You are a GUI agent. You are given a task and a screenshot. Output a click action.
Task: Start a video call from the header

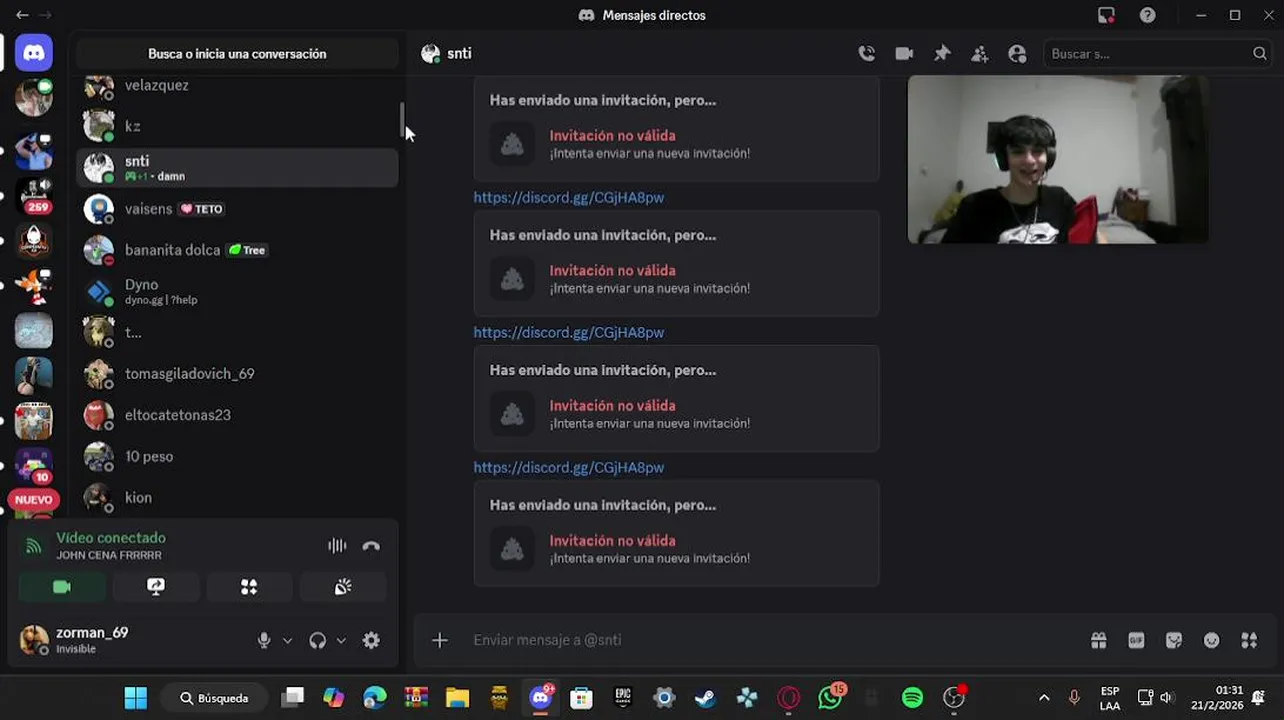[904, 54]
